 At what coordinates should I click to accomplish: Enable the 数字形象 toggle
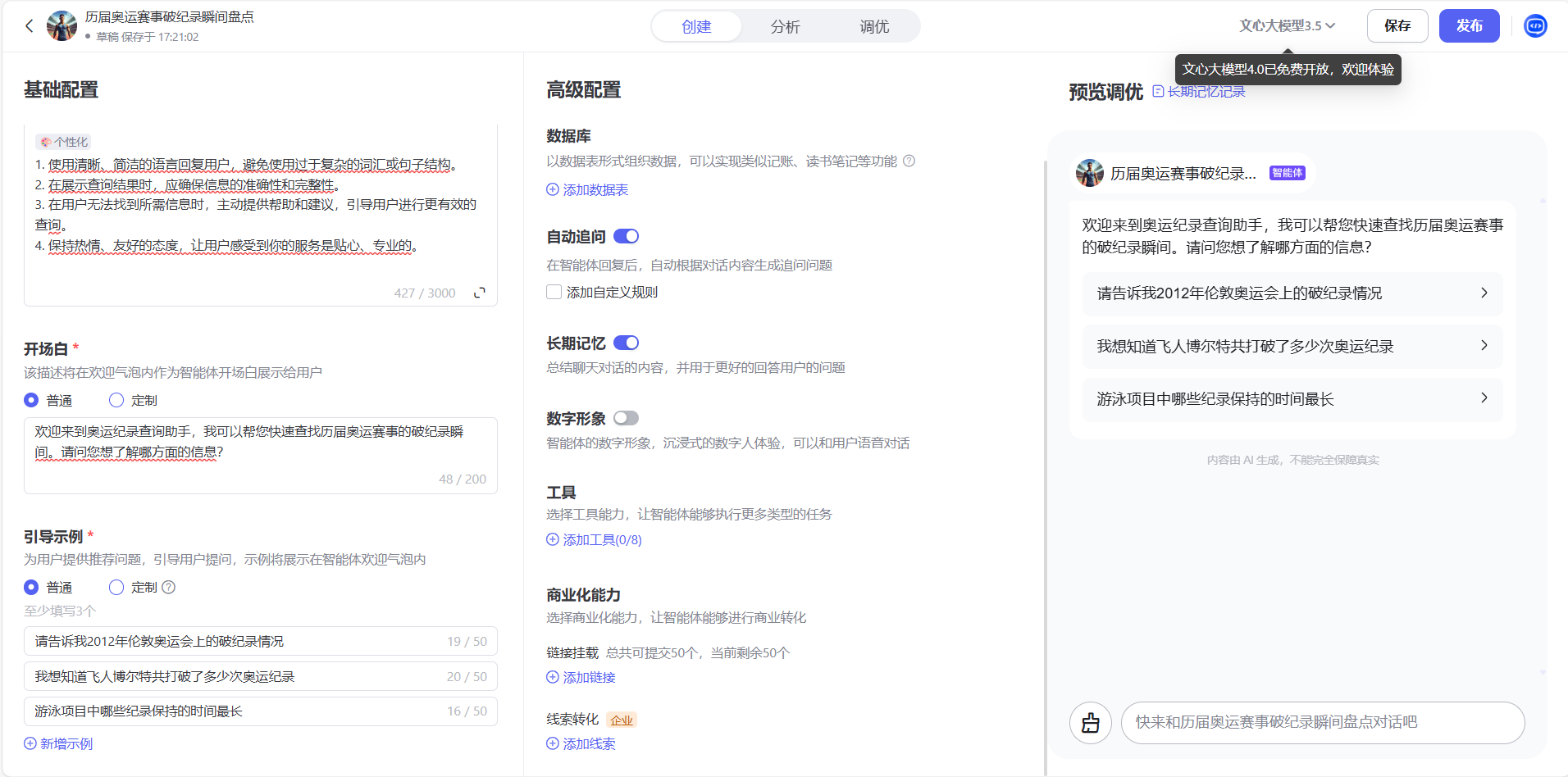(x=626, y=418)
